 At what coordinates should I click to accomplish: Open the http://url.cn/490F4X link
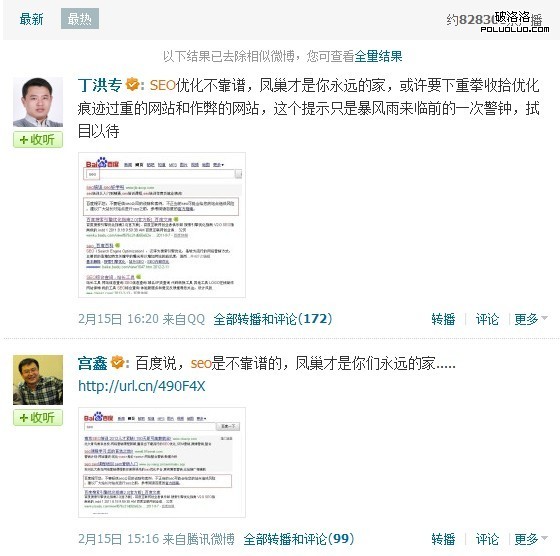pyautogui.click(x=142, y=386)
